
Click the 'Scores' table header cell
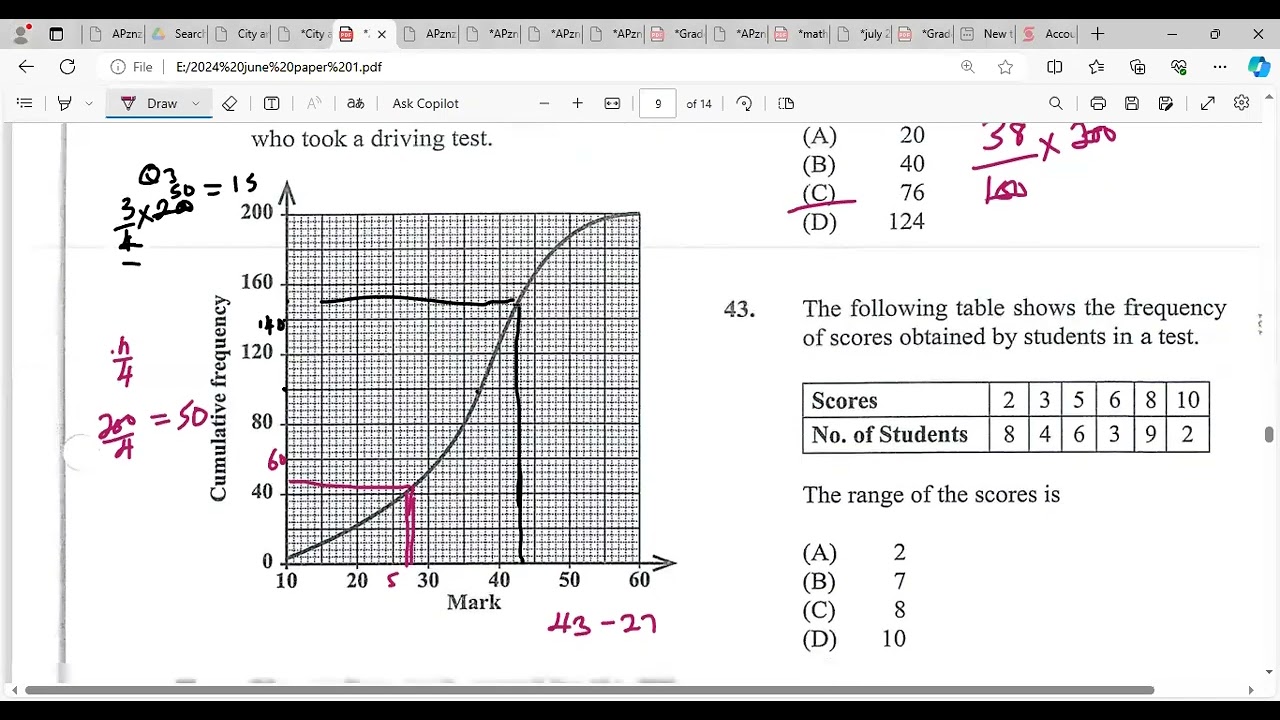[x=895, y=400]
